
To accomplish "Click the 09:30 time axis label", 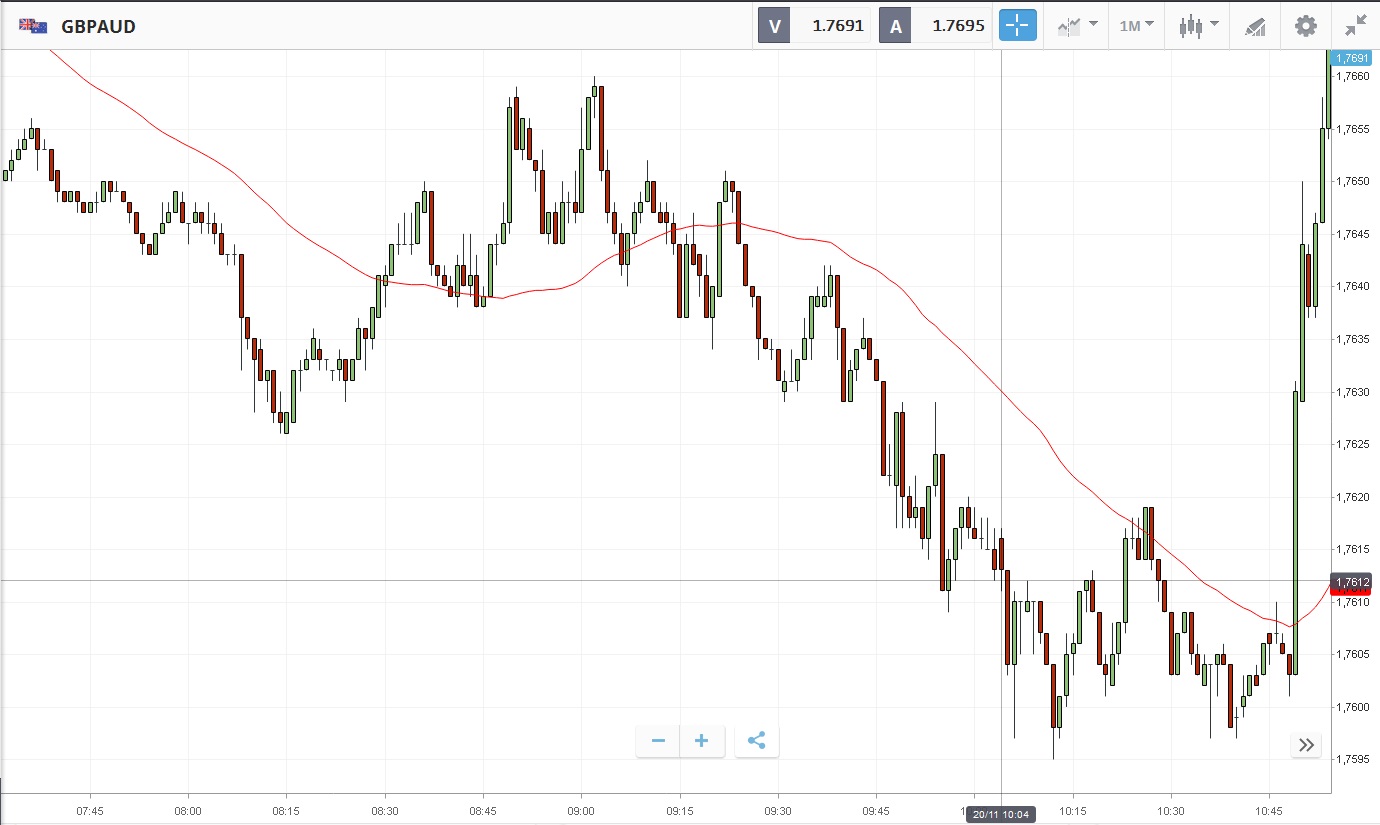I will pyautogui.click(x=778, y=811).
